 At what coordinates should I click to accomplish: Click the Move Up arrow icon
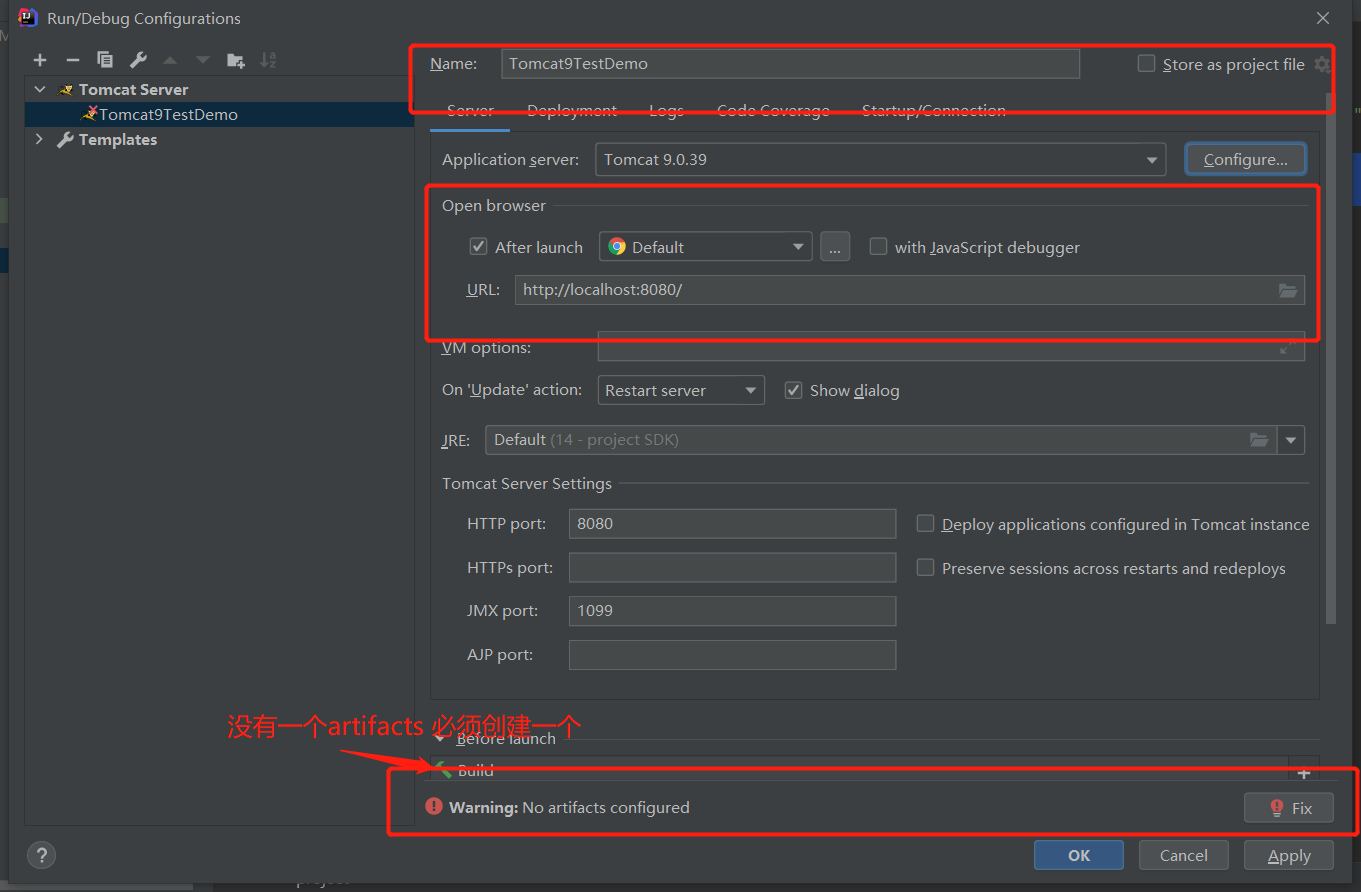170,61
